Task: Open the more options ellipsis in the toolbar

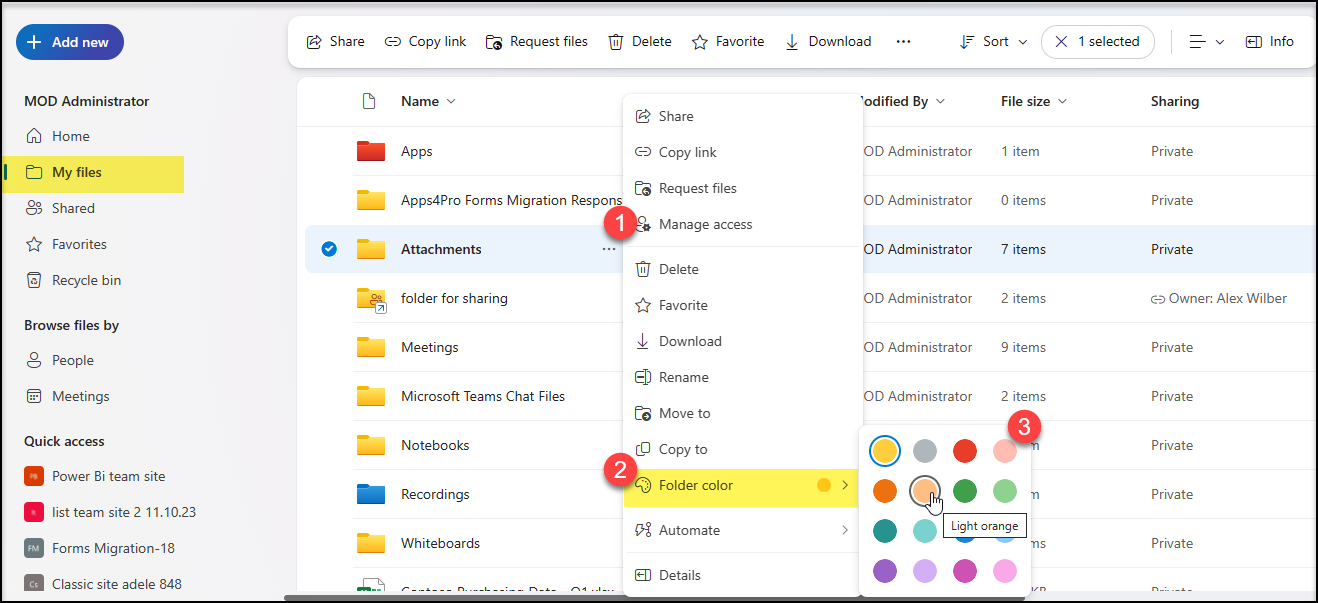Action: point(903,42)
